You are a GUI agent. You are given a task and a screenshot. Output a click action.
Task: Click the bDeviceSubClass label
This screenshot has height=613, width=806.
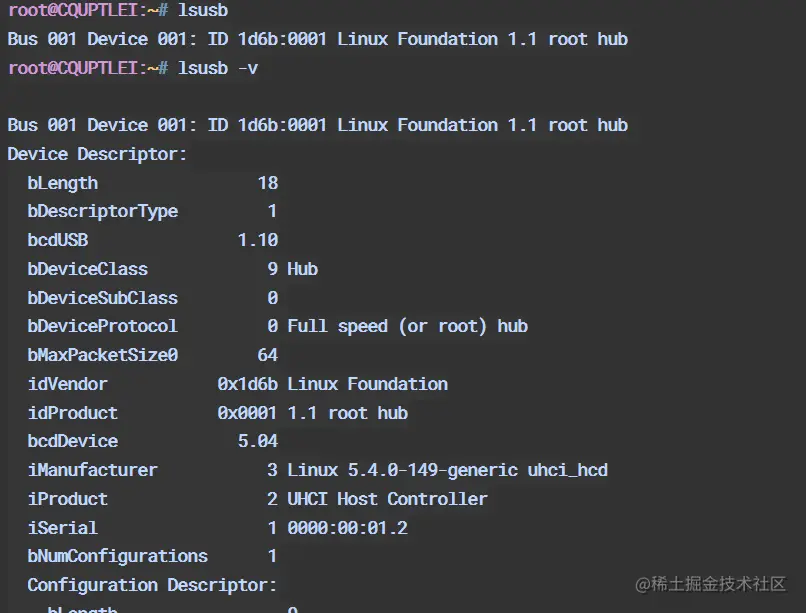[x=103, y=298]
